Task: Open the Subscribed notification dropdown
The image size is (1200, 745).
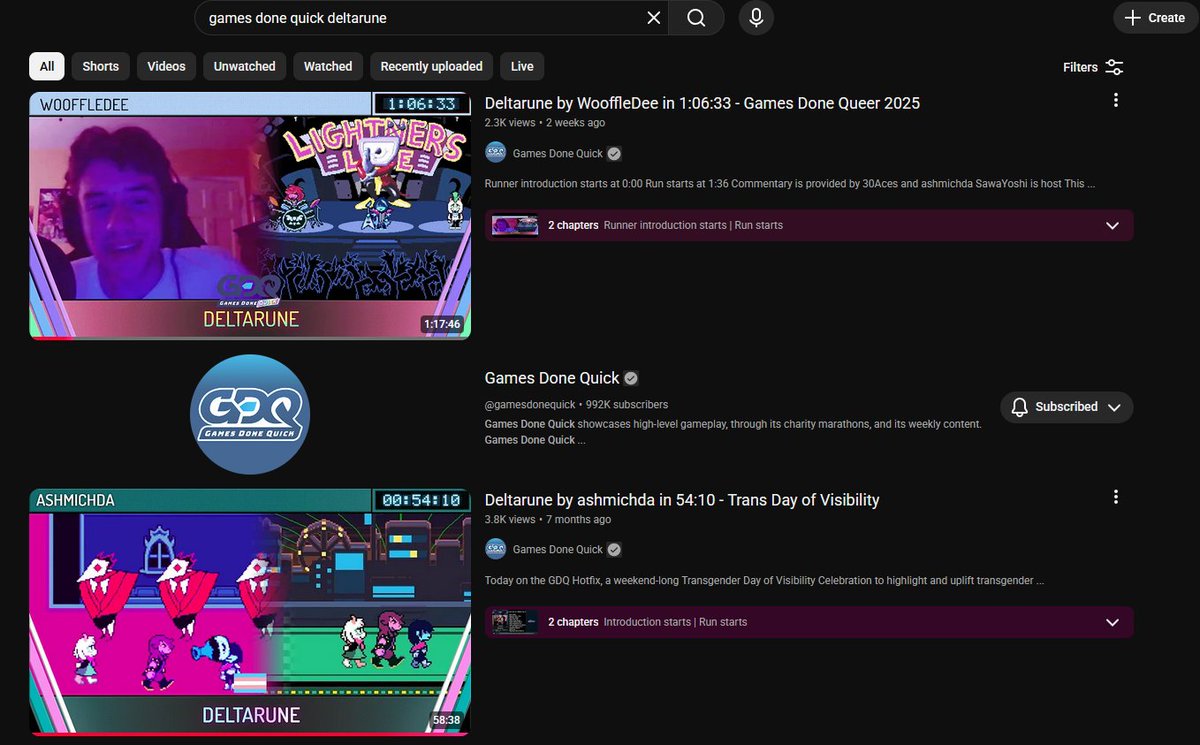Action: 1066,407
